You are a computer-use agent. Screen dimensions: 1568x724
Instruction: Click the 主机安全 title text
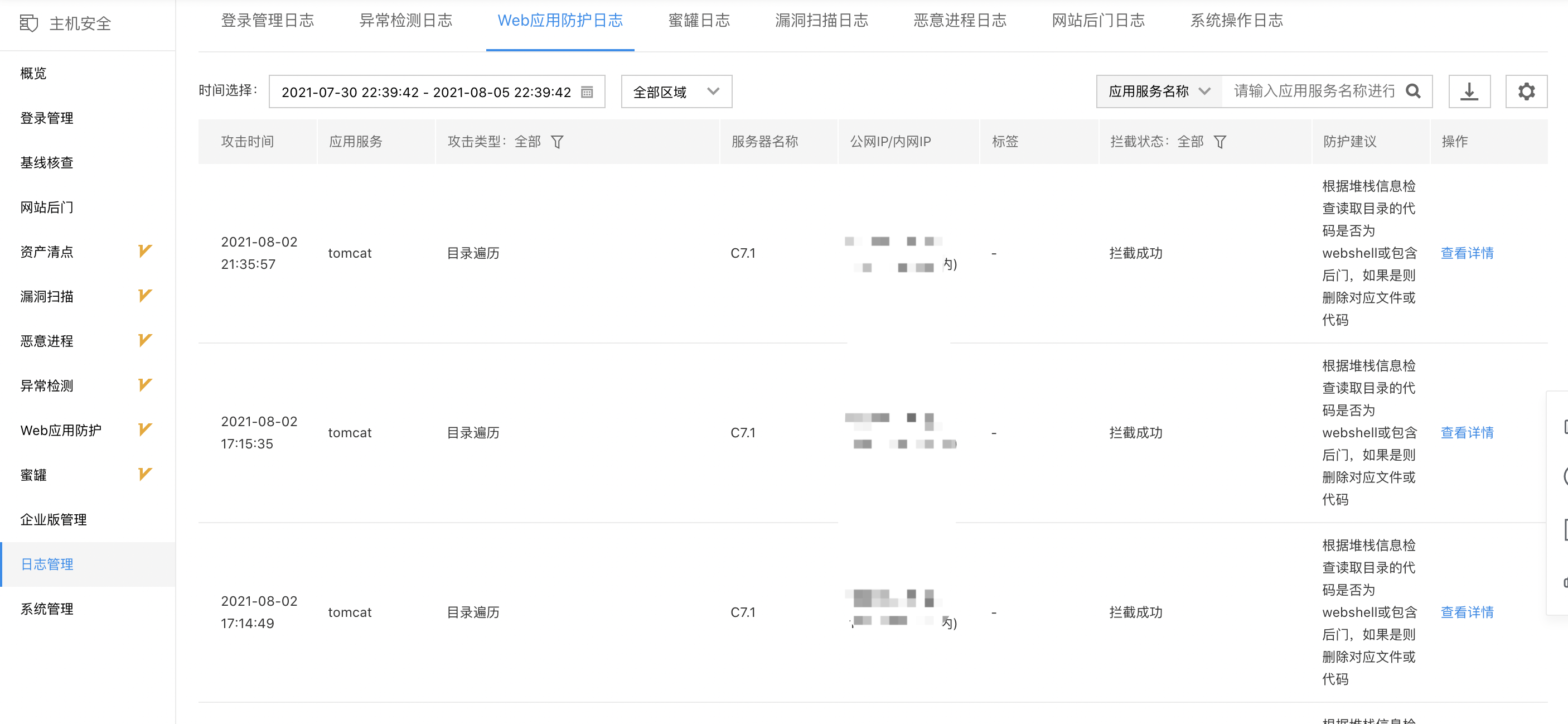click(80, 24)
